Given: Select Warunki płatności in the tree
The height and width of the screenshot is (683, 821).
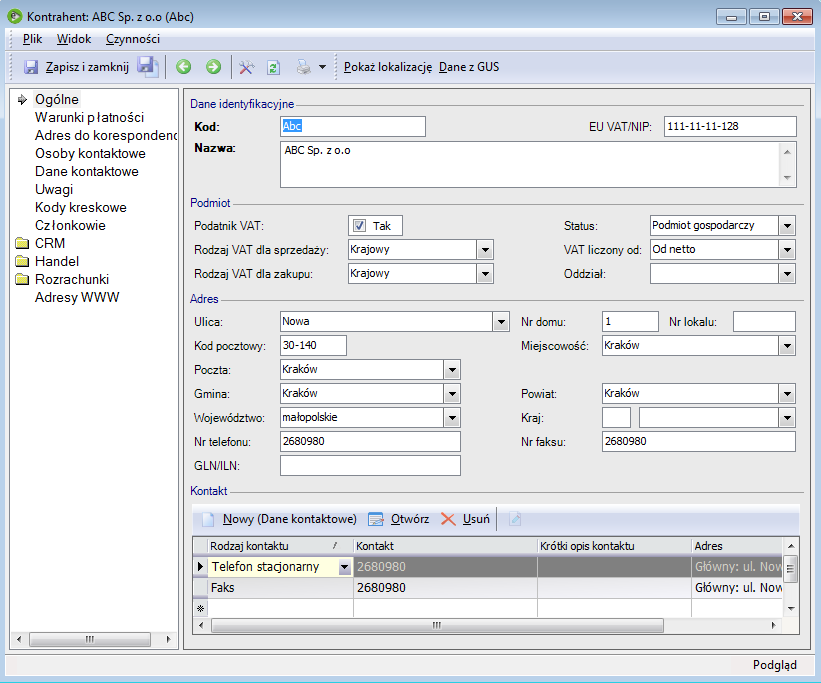Looking at the screenshot, I should tap(90, 117).
